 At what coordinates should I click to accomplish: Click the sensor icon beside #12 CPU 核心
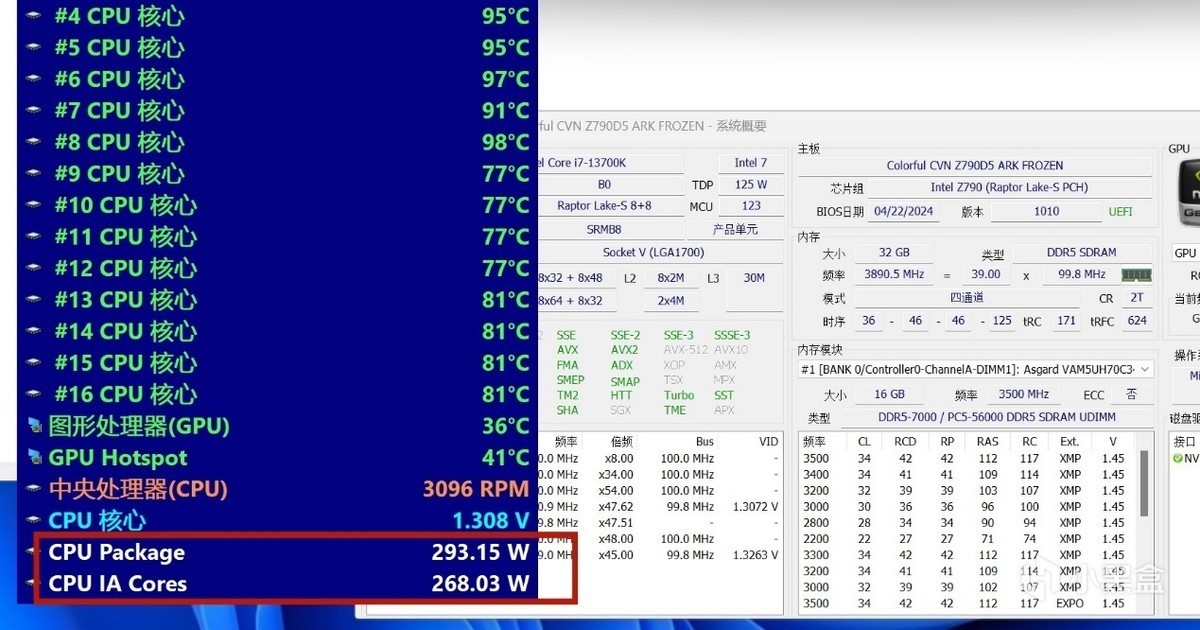(34, 269)
